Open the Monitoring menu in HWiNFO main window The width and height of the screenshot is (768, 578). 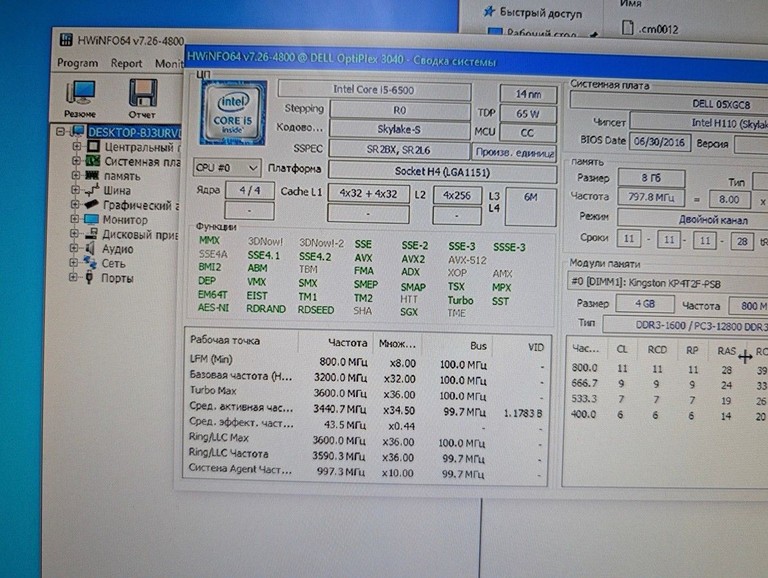(169, 64)
